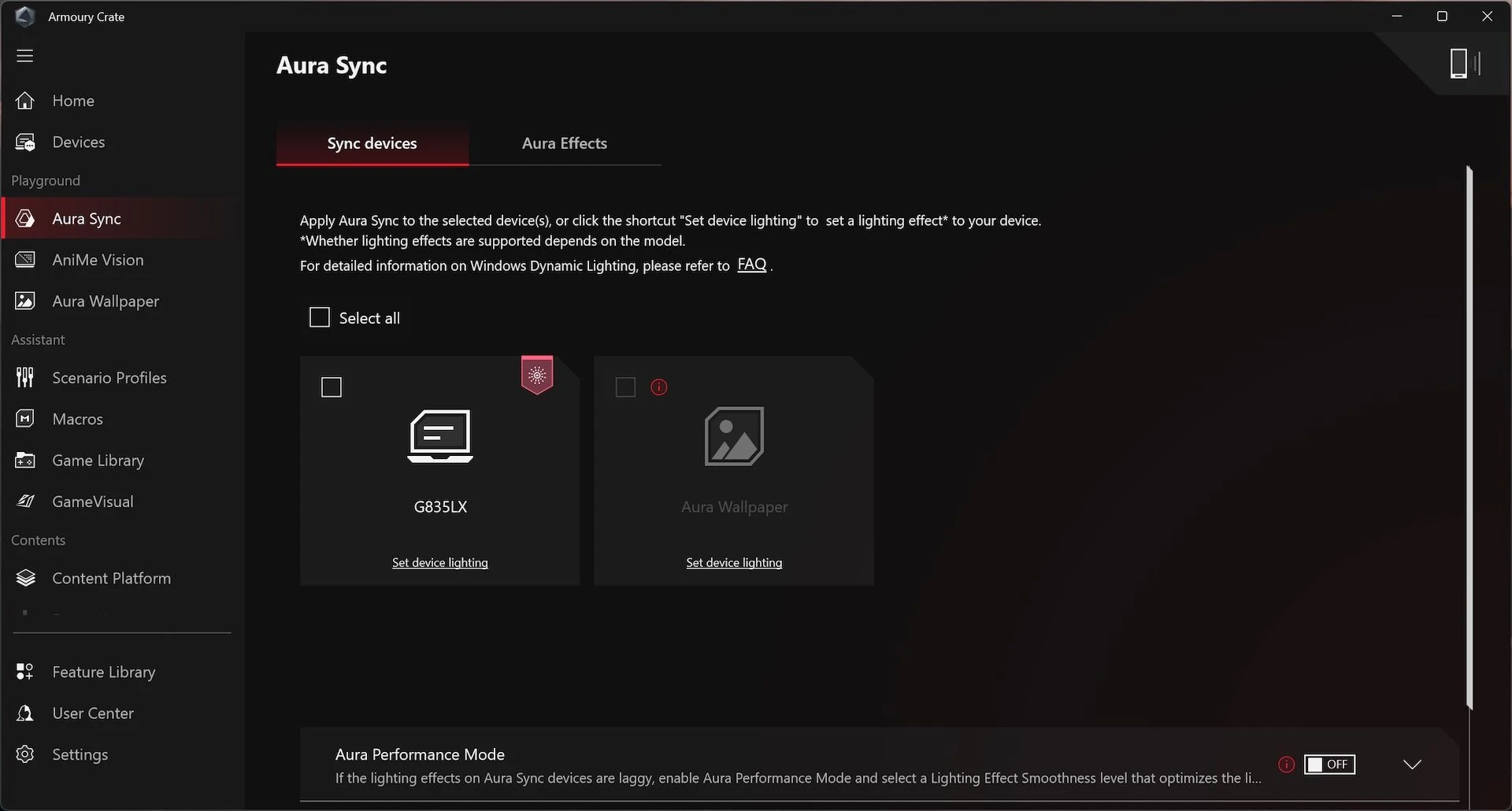
Task: Click the Aura Wallpaper picture icon
Action: (x=734, y=436)
